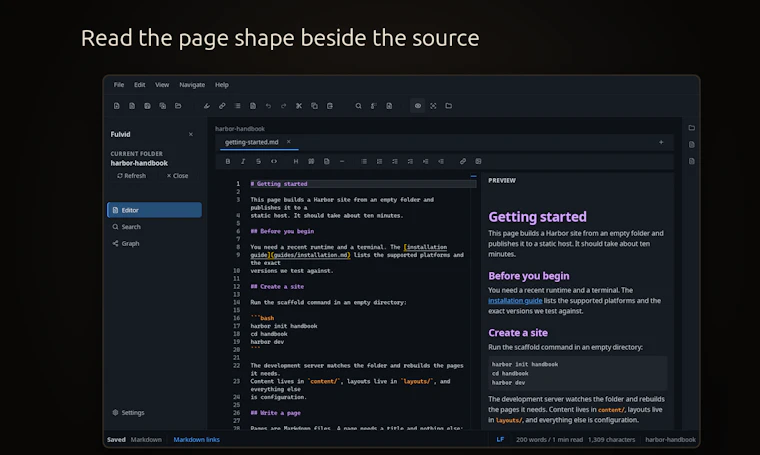This screenshot has width=760, height=455.
Task: Insert inline code with the angle brackets icon
Action: coord(274,161)
